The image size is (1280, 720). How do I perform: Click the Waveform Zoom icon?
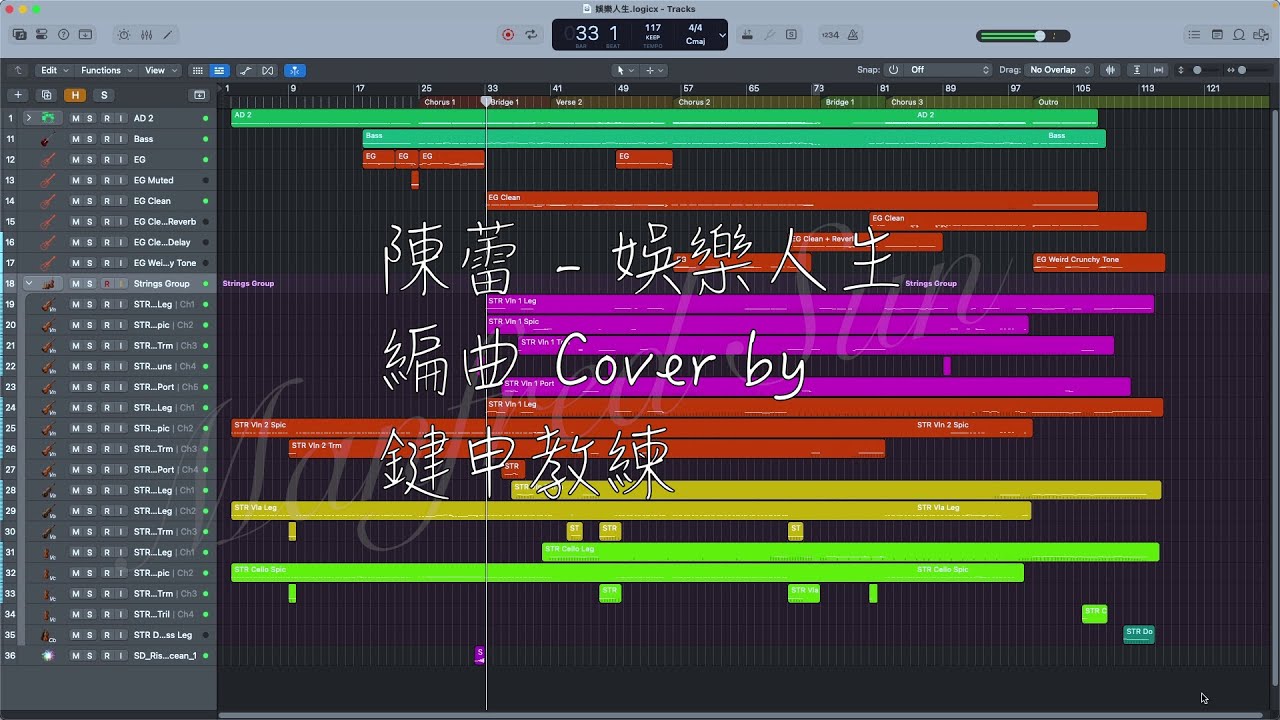[1110, 70]
